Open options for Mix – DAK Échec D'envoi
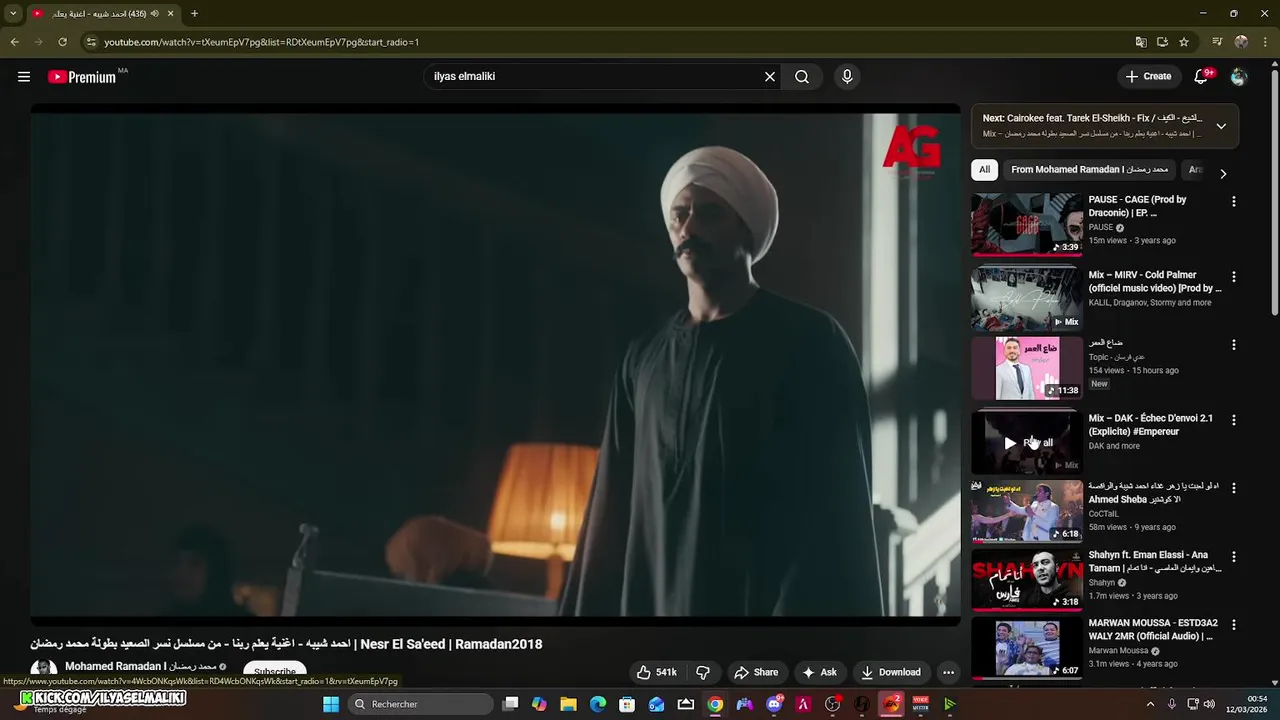Viewport: 1280px width, 720px height. pyautogui.click(x=1234, y=420)
